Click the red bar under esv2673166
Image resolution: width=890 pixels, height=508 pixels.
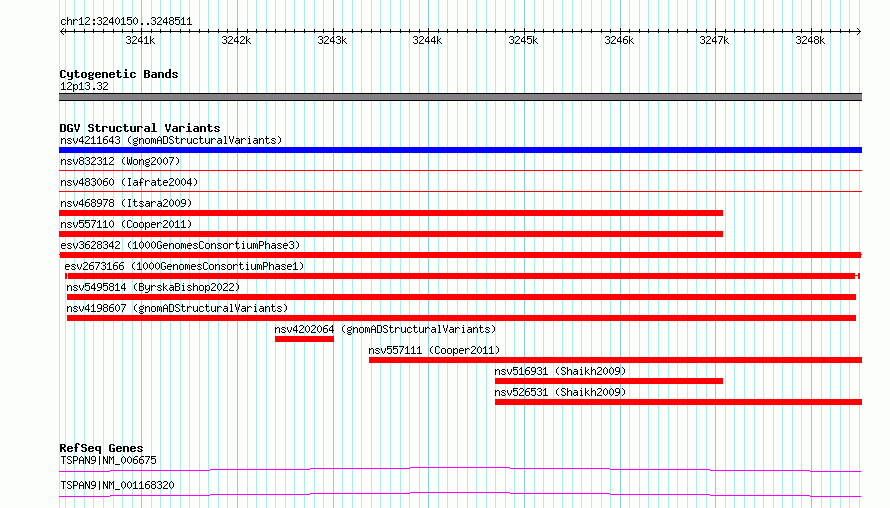[x=462, y=276]
